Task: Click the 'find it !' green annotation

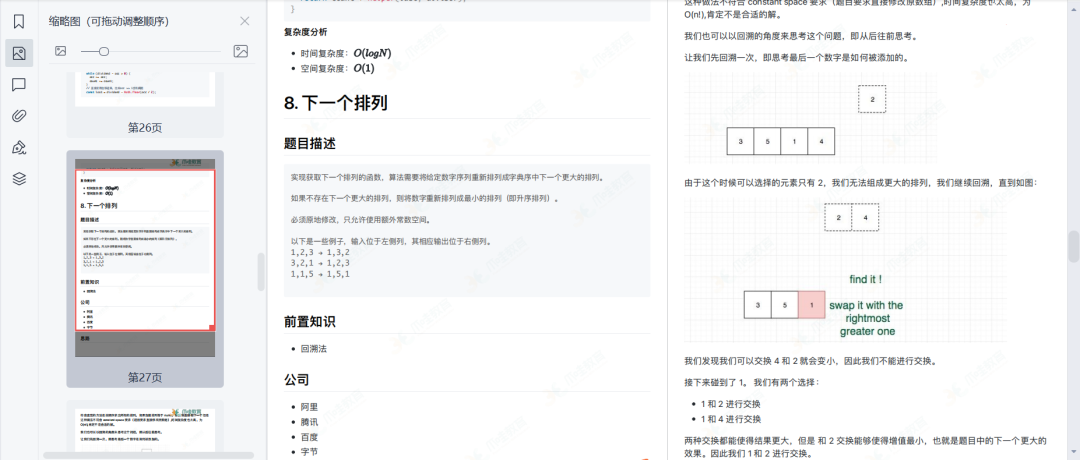Action: coord(866,280)
